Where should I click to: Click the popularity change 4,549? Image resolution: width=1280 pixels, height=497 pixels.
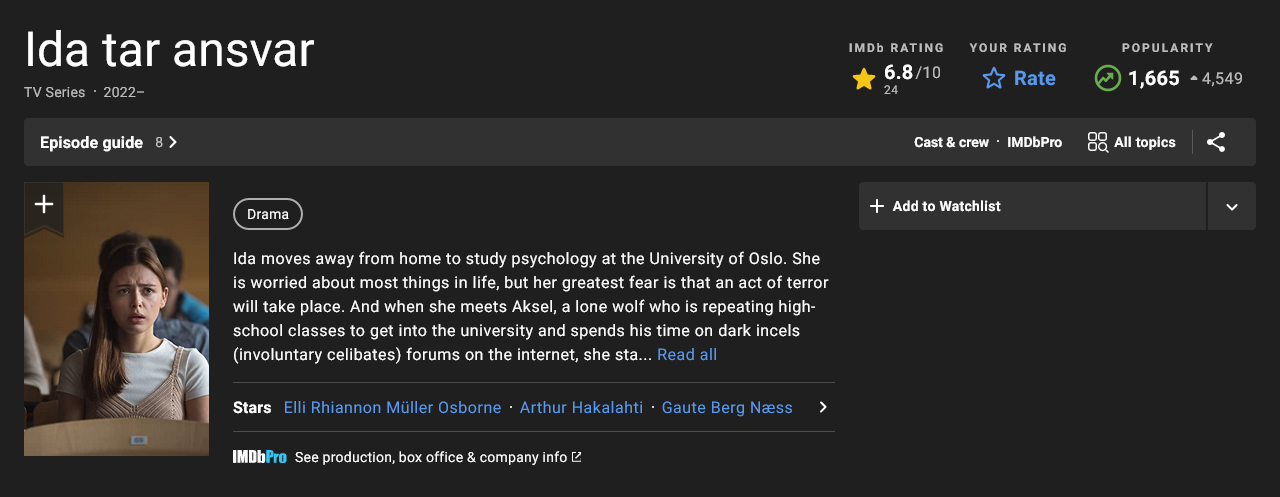pyautogui.click(x=1222, y=78)
